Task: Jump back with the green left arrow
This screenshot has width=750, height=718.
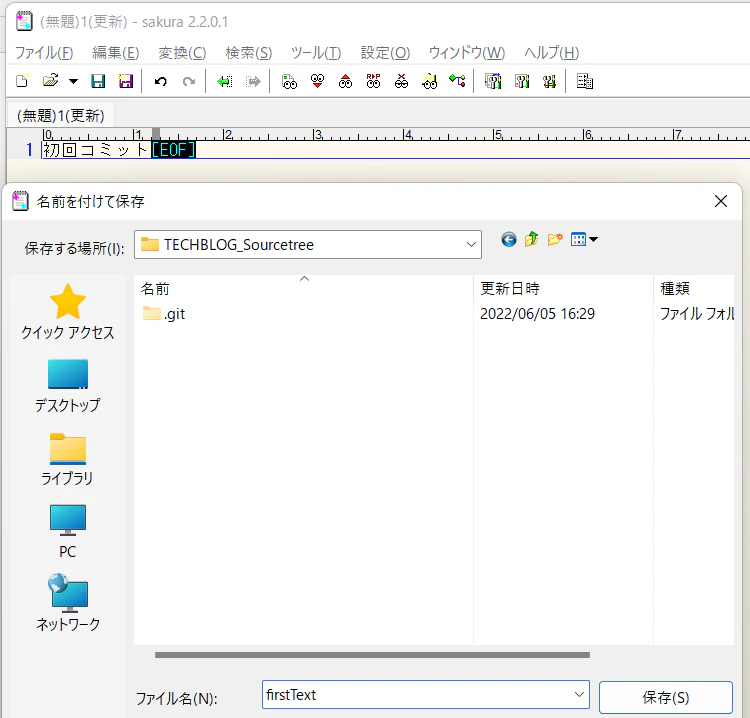Action: (x=225, y=81)
